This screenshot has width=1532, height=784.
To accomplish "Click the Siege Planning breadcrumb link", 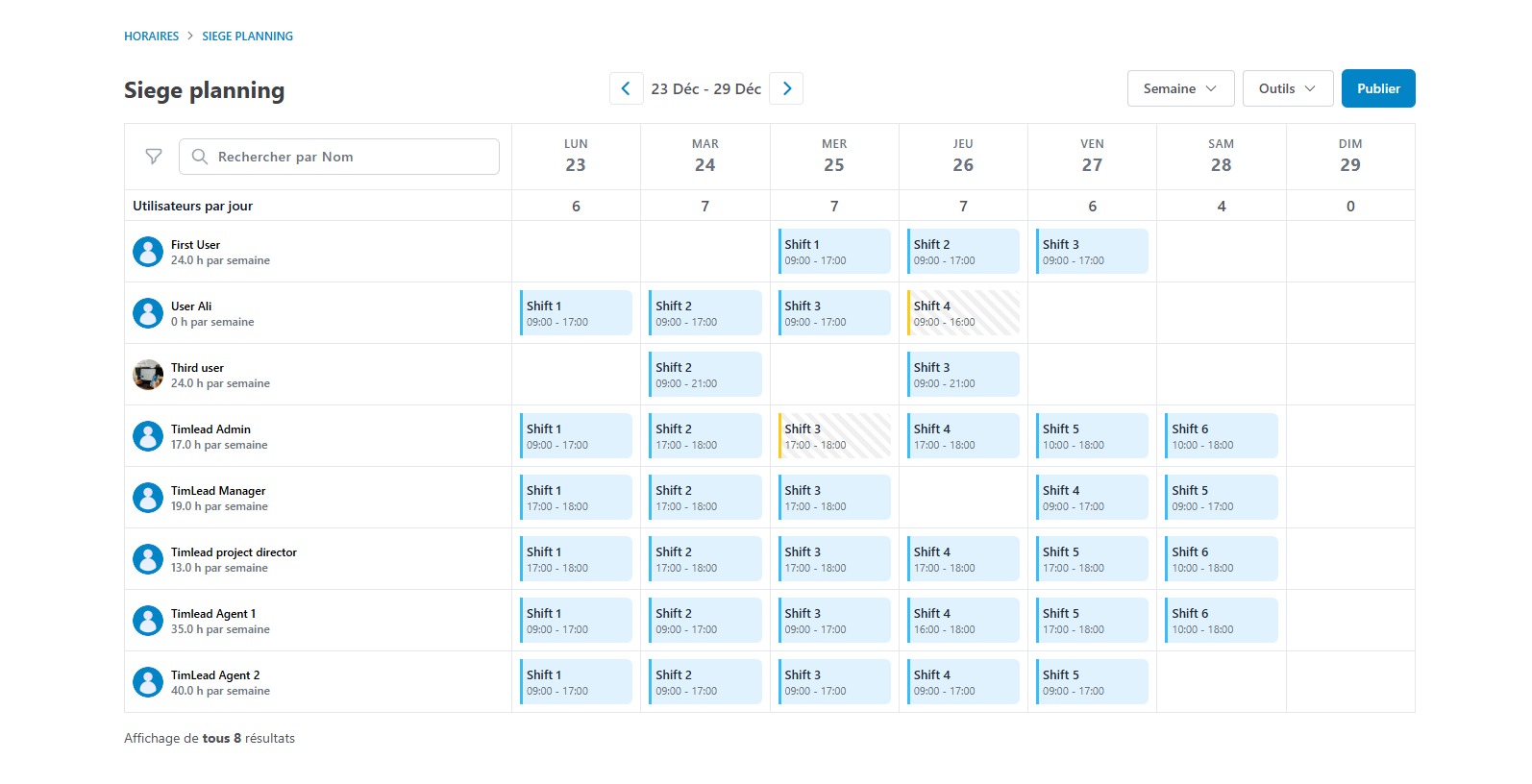I will 247,37.
